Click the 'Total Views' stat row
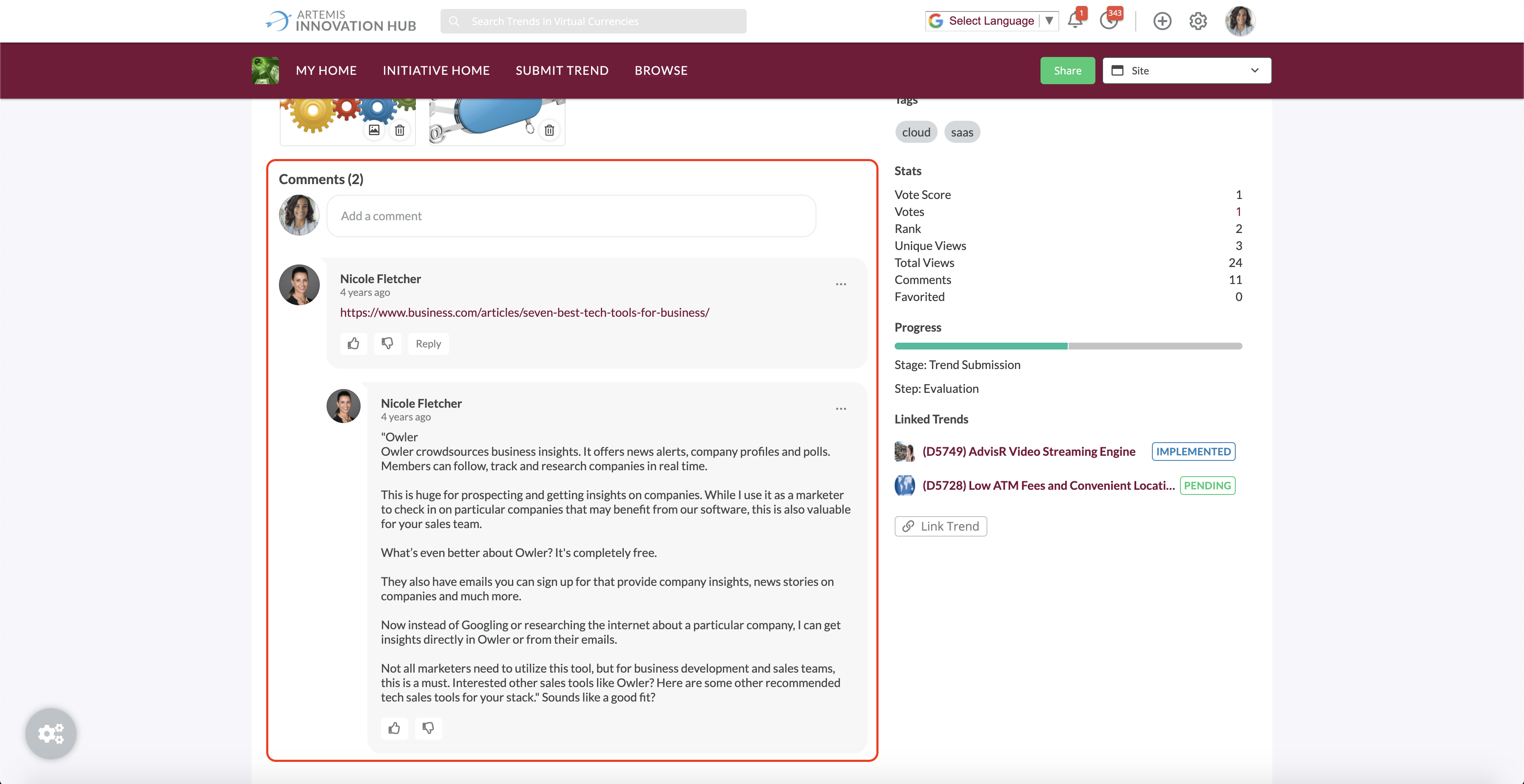This screenshot has width=1524, height=784. click(x=1068, y=263)
